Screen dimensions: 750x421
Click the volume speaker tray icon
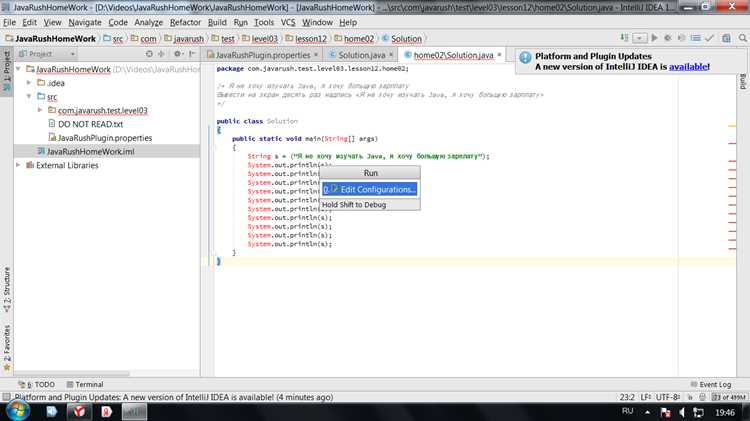[x=682, y=412]
